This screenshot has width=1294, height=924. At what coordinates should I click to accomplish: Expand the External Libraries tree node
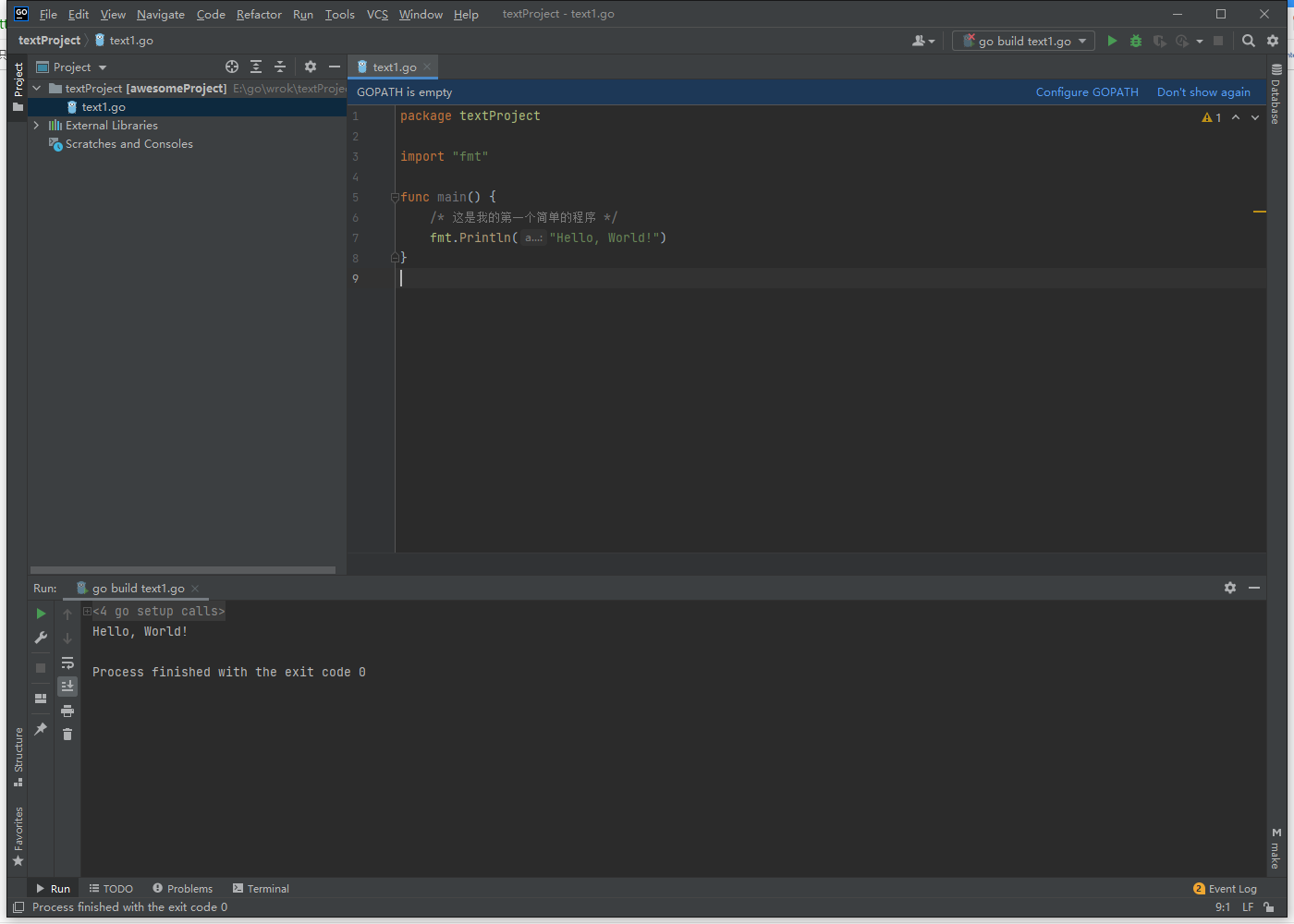pos(36,126)
